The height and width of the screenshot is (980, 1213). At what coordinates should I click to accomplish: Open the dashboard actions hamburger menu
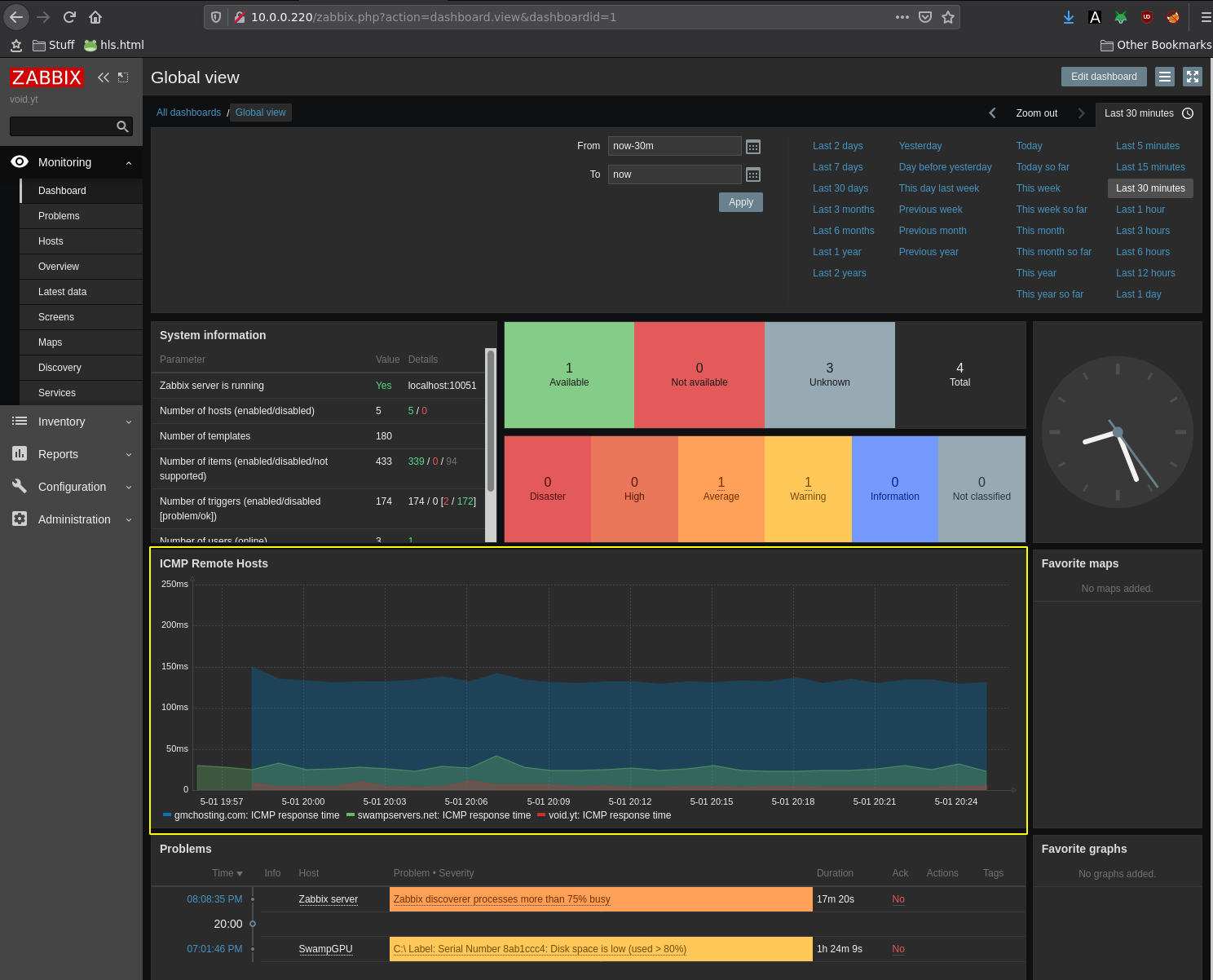[x=1165, y=77]
